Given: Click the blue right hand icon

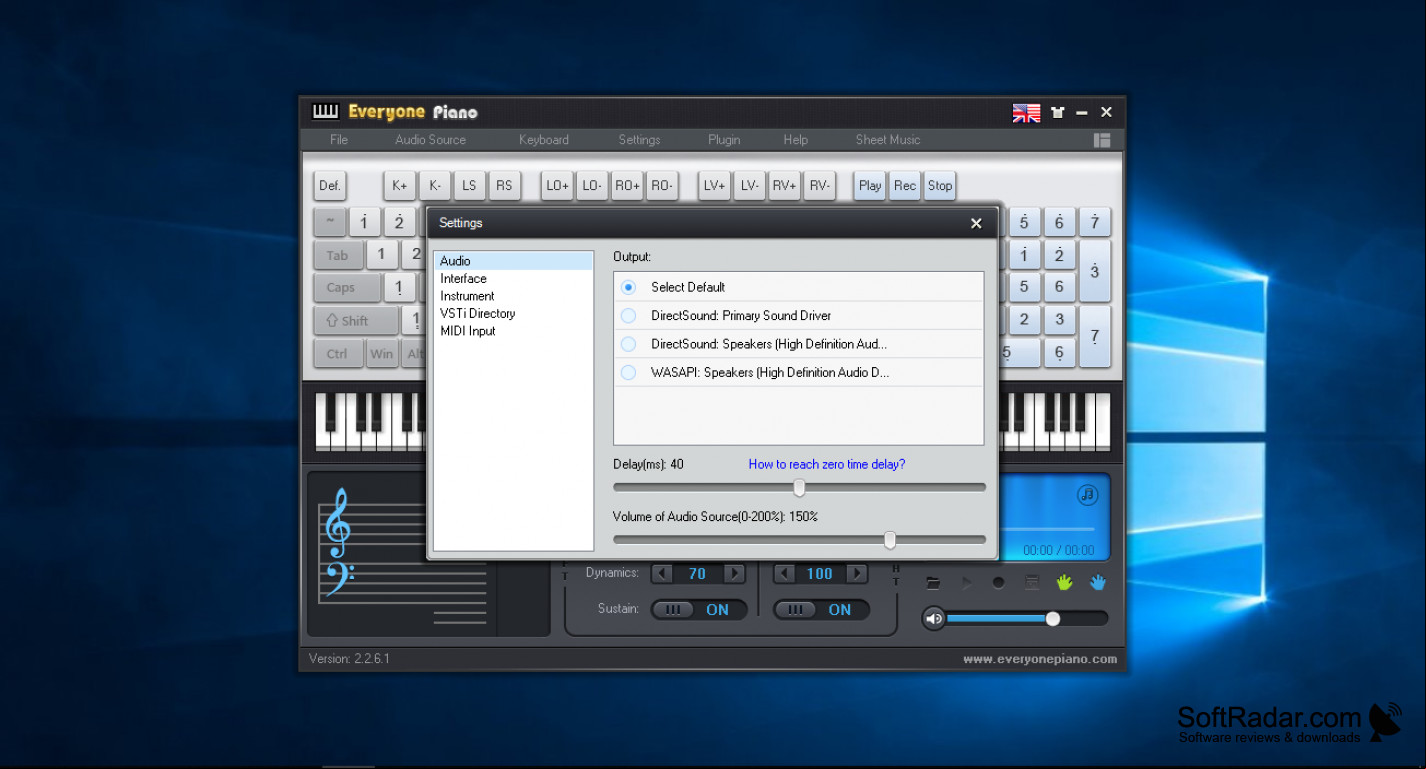Looking at the screenshot, I should tap(1098, 582).
